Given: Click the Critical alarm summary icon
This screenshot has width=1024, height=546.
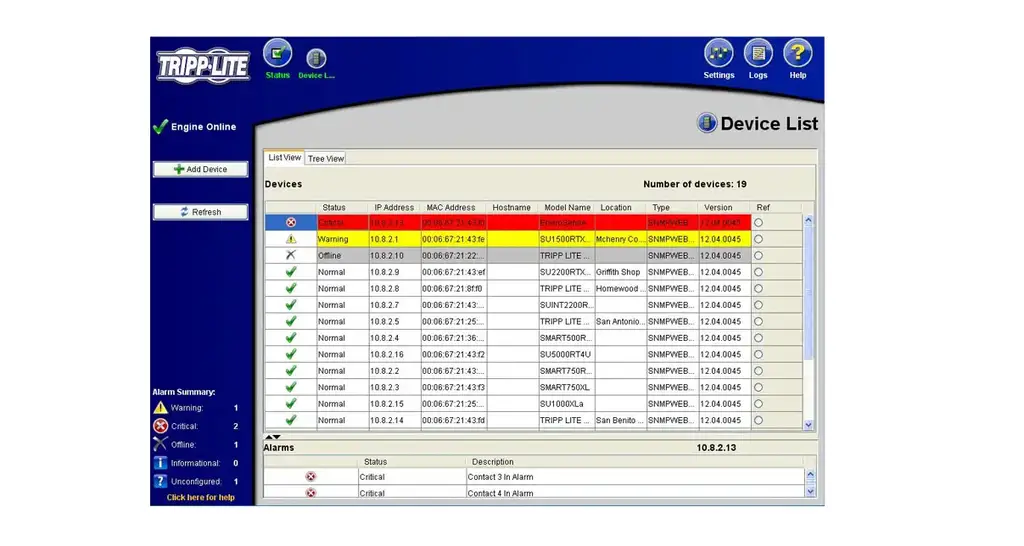Looking at the screenshot, I should 161,426.
